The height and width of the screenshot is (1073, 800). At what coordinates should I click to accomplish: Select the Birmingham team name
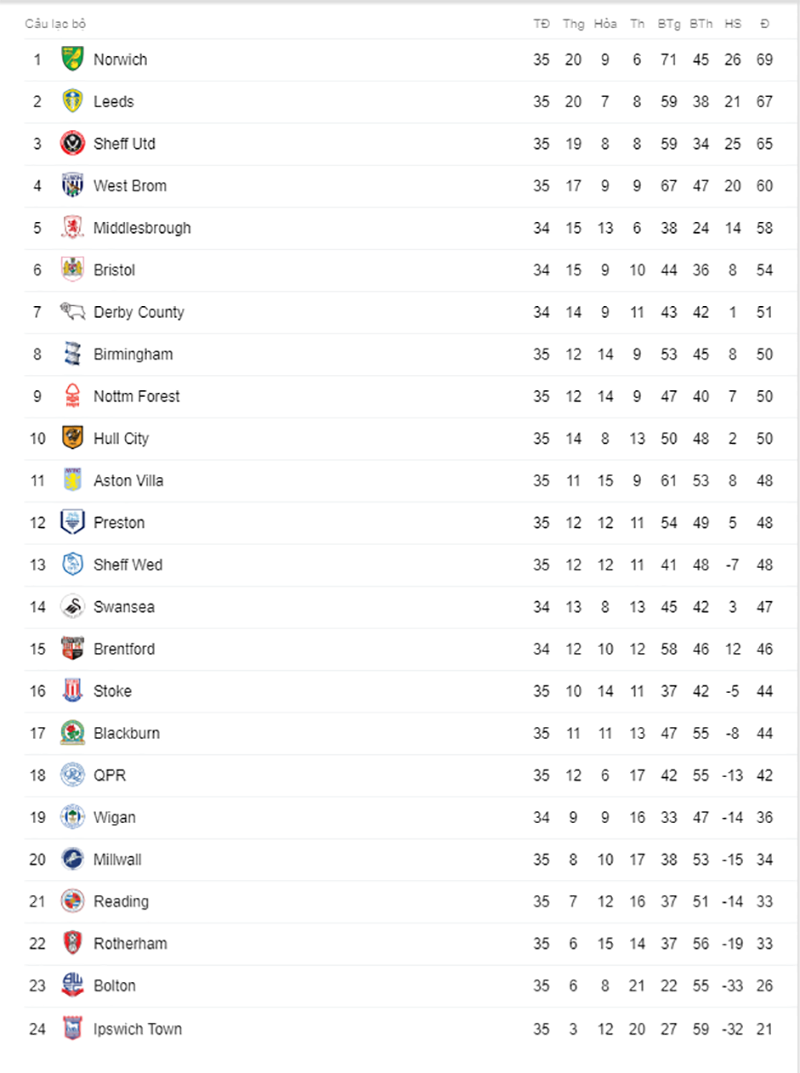coord(133,354)
